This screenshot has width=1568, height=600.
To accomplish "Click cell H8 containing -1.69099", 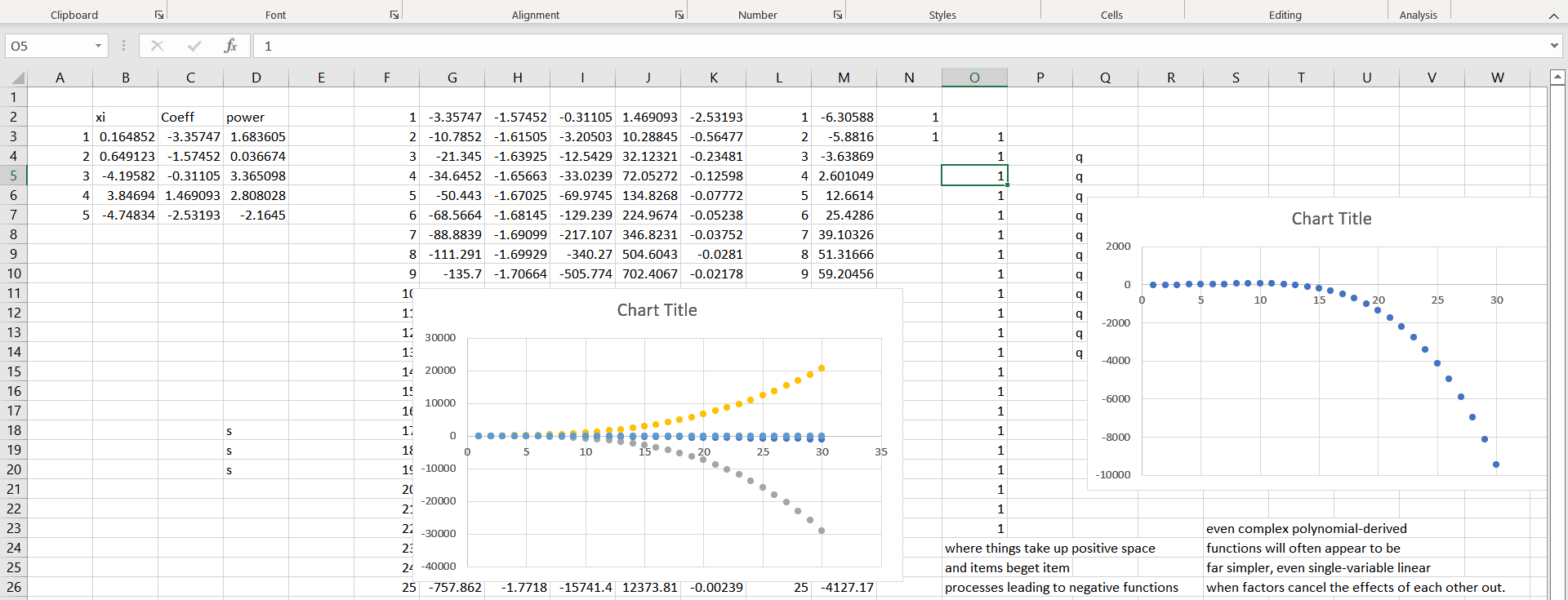I will 517,234.
